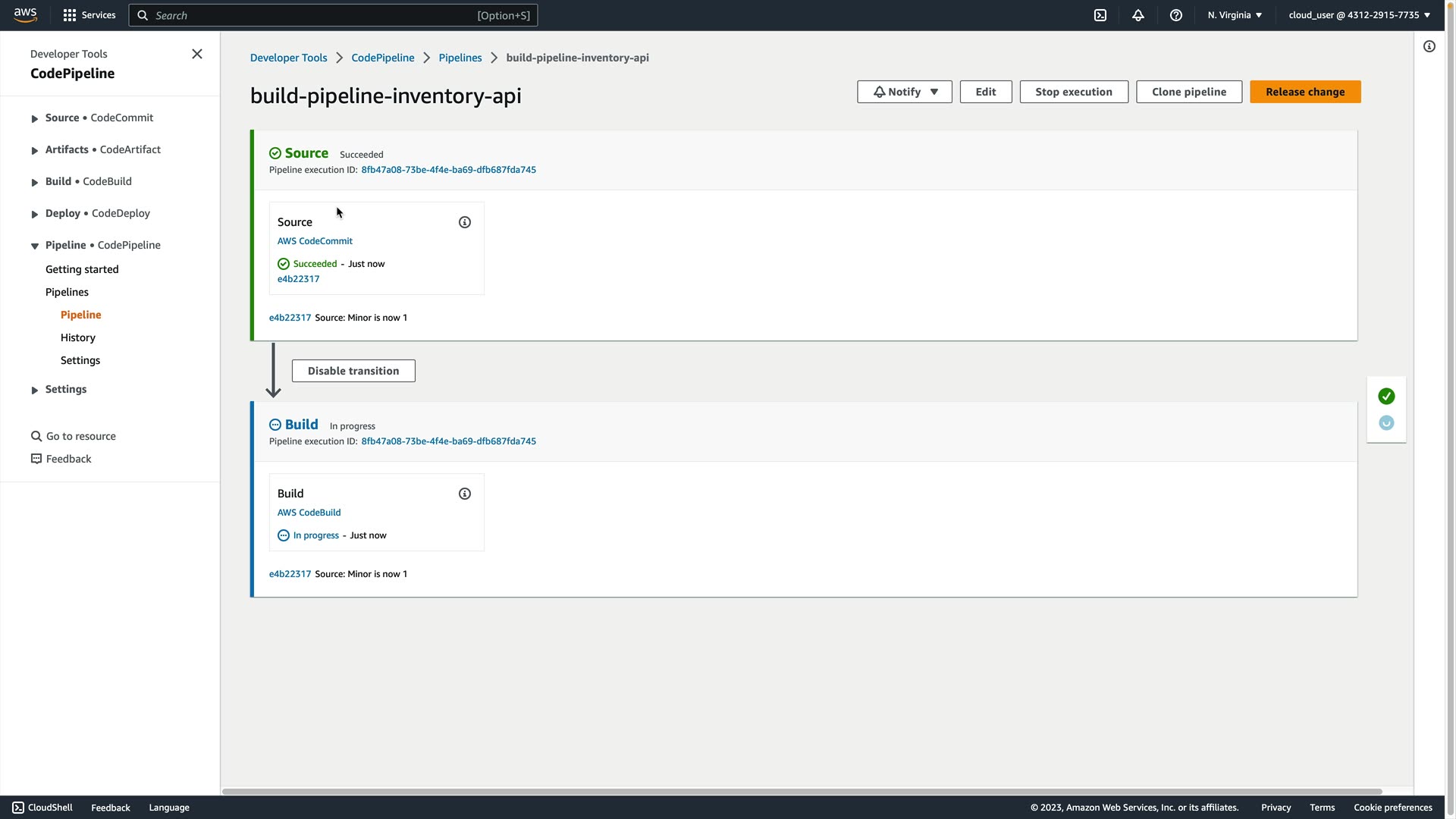This screenshot has width=1456, height=819.
Task: Click the help question mark icon
Action: coord(1175,15)
